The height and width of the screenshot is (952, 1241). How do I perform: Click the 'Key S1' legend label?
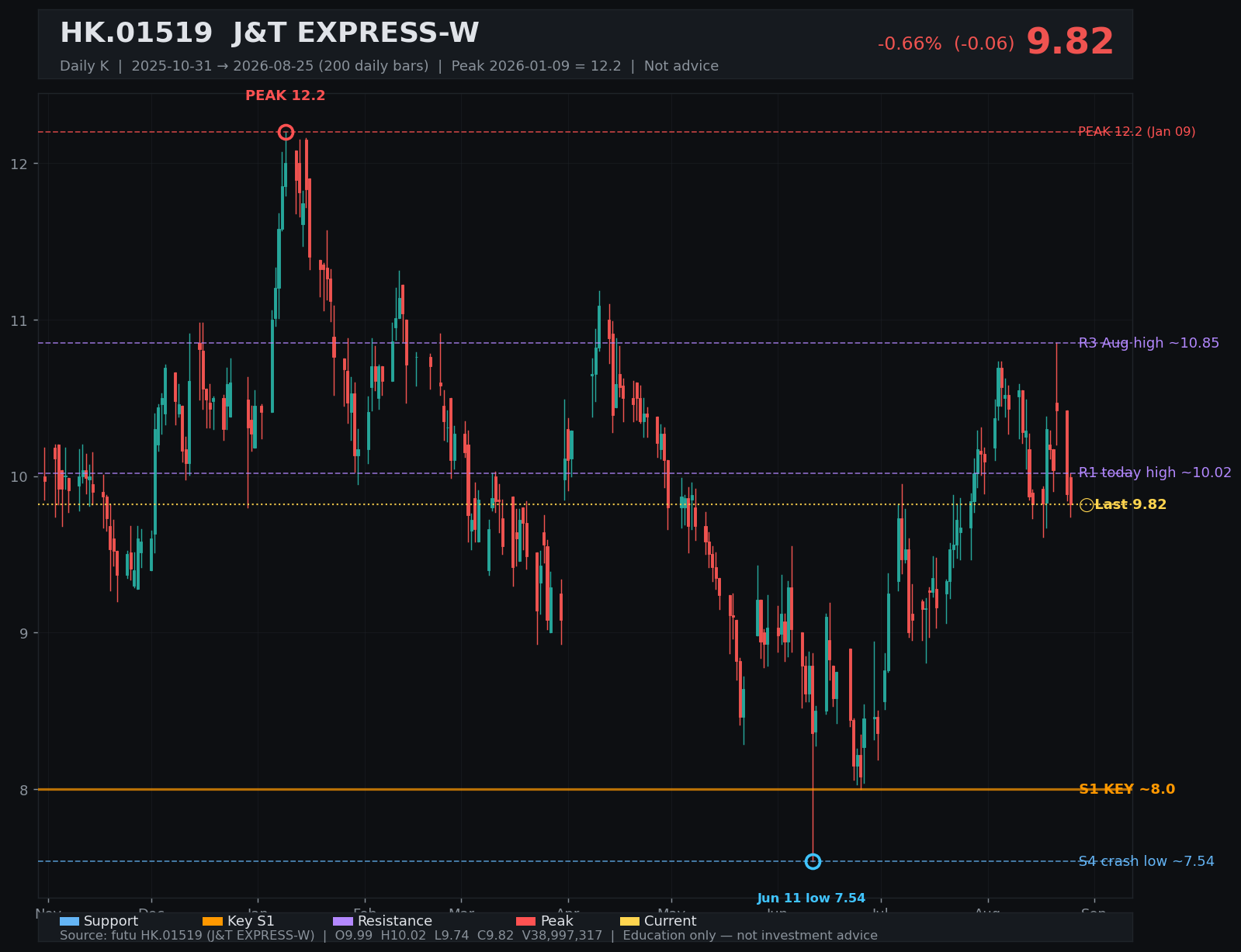pos(251,921)
